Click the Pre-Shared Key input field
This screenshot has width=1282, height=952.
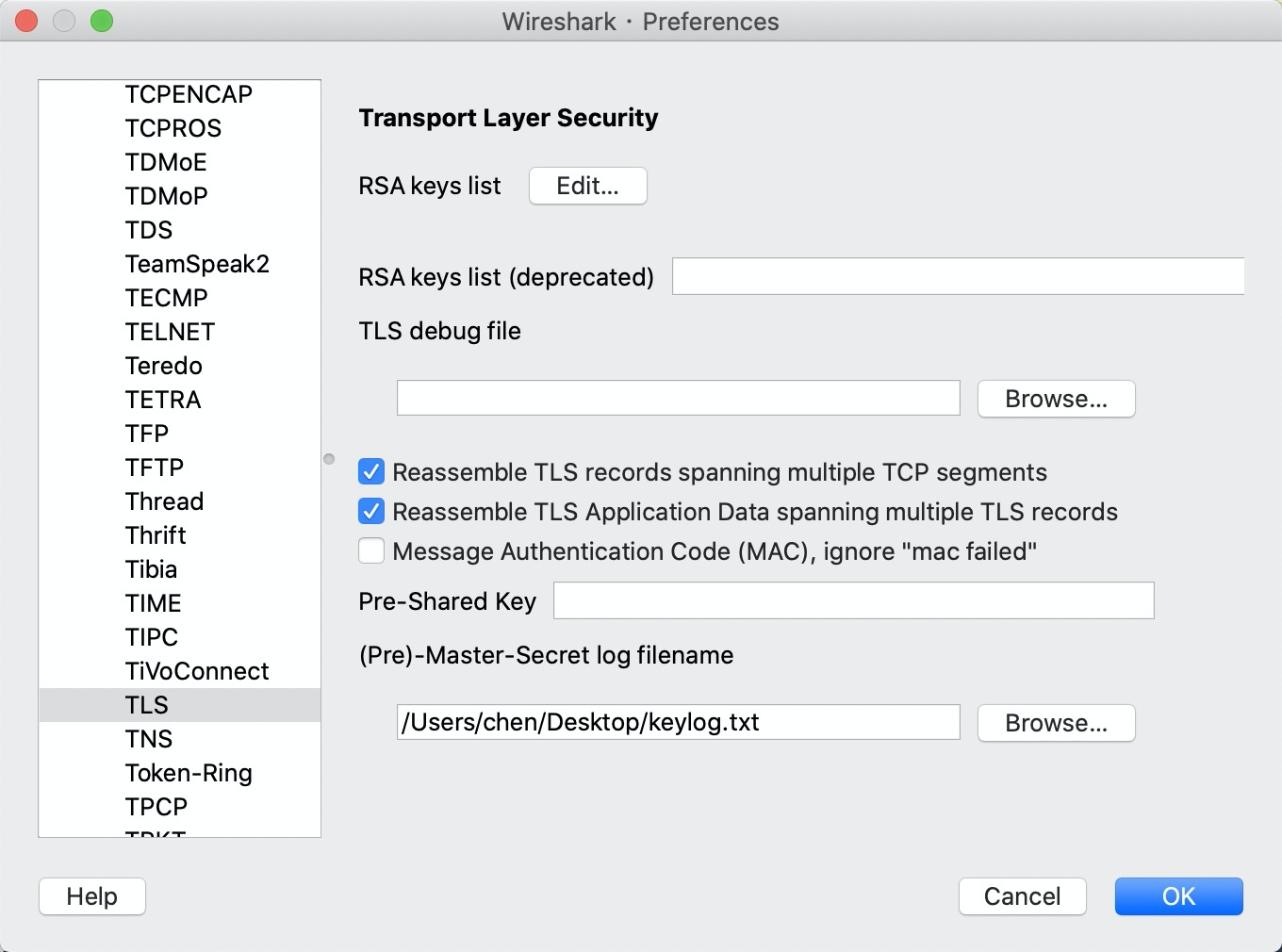(854, 600)
